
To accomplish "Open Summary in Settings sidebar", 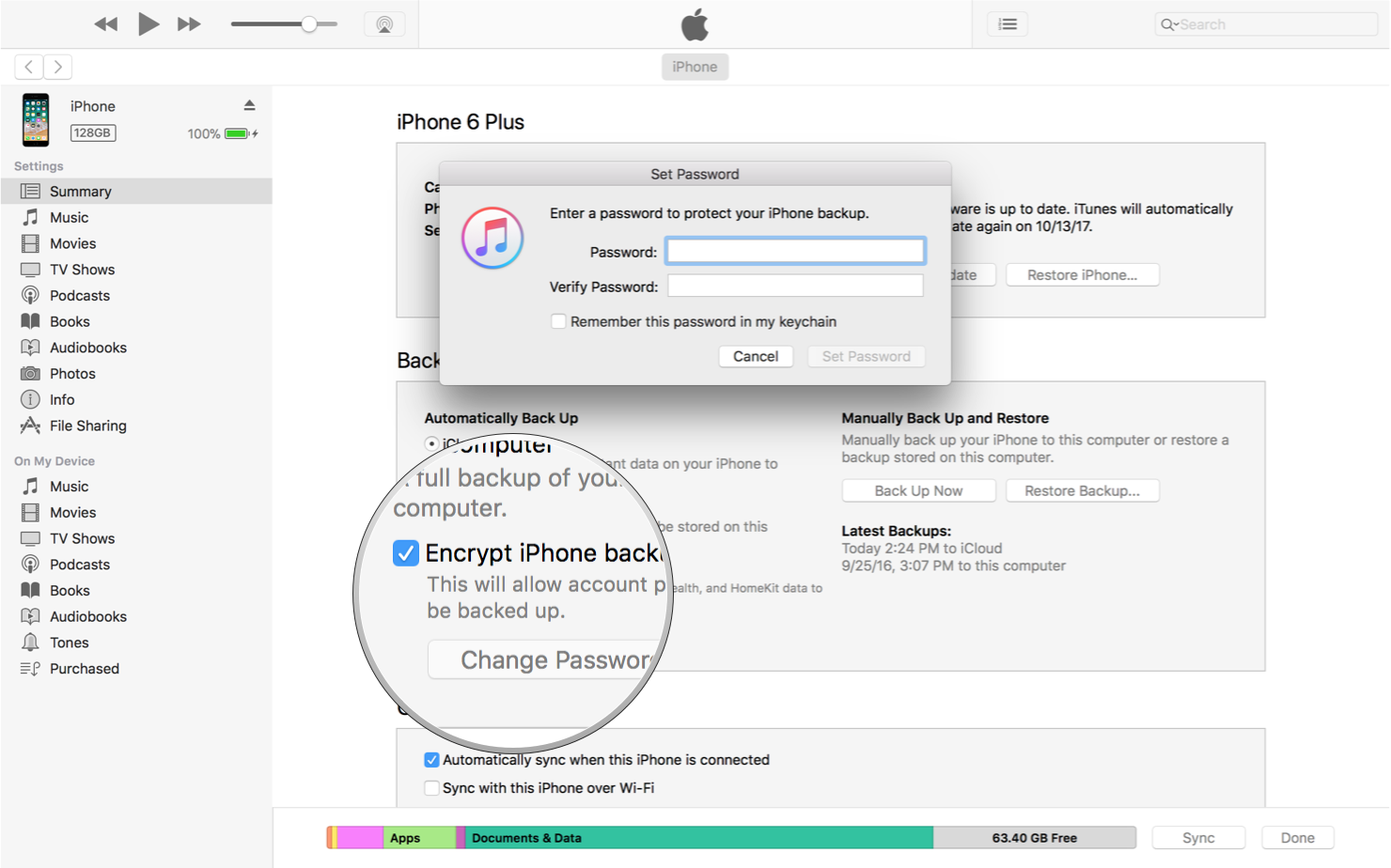I will coord(136,191).
